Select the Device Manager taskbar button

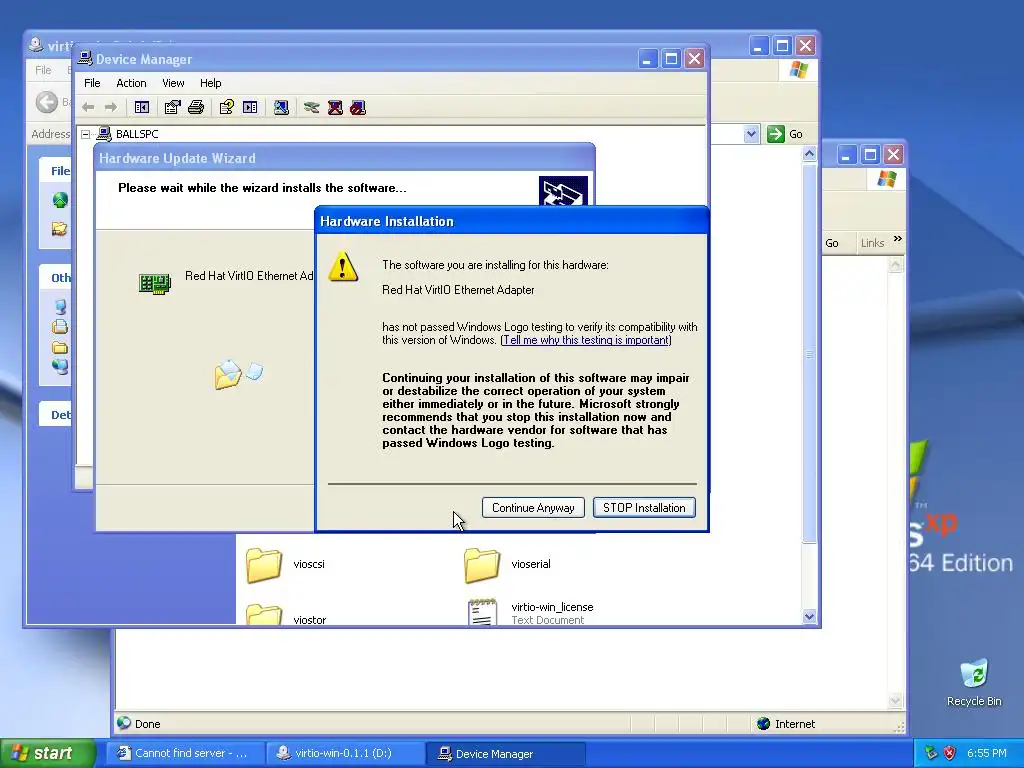tap(504, 753)
